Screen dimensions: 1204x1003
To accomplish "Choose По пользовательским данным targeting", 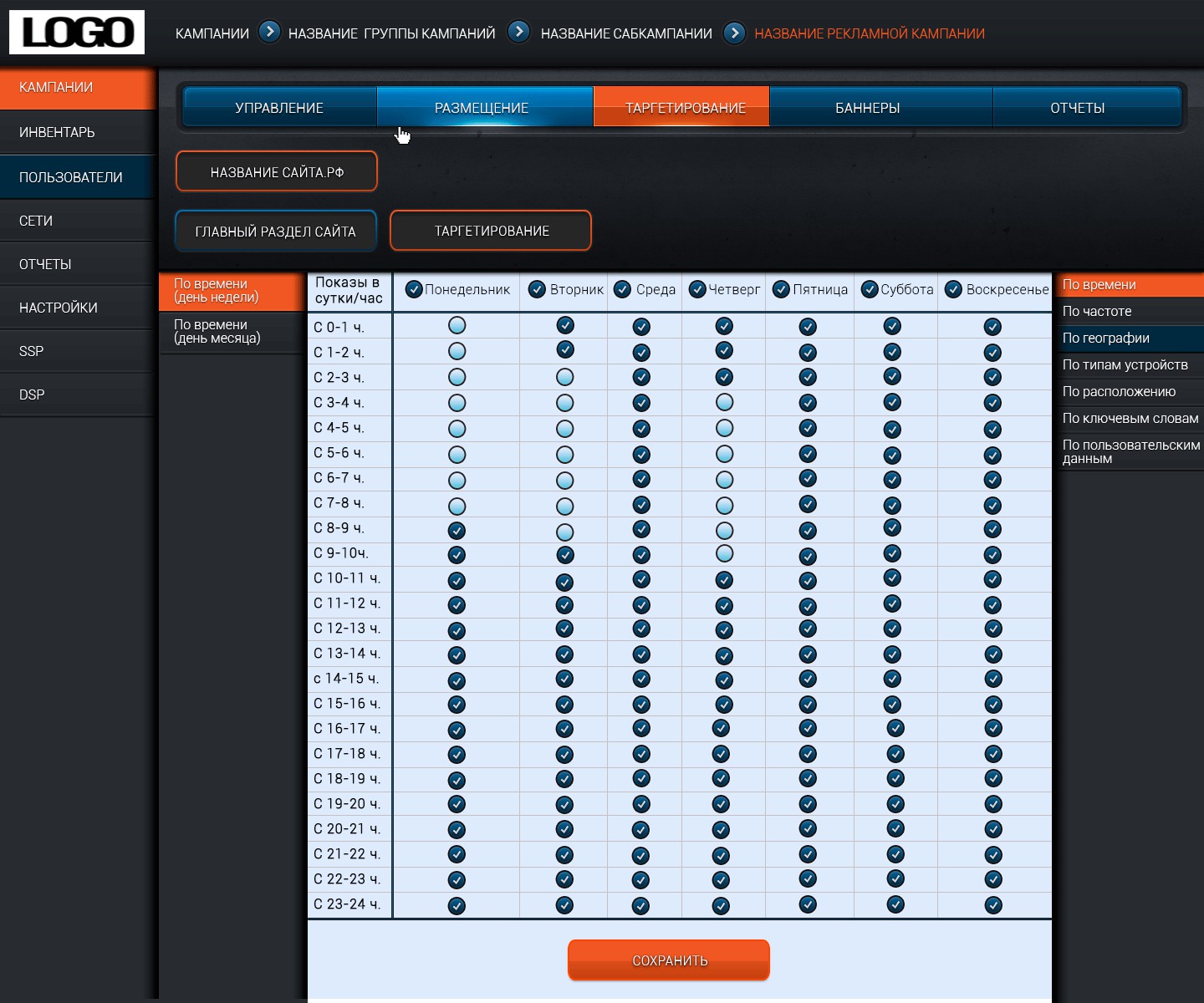I will 1129,451.
